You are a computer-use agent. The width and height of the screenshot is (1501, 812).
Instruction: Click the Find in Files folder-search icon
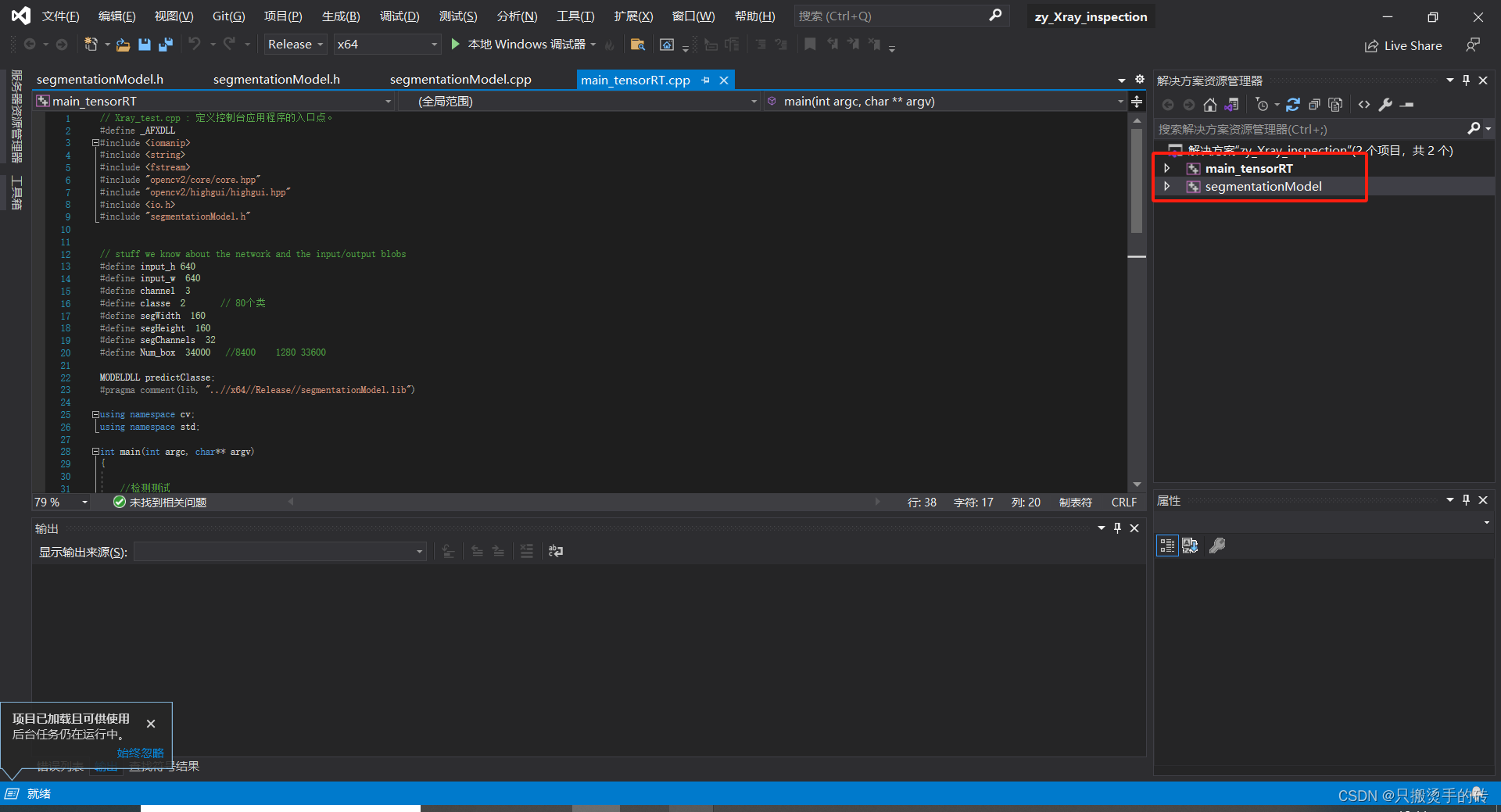[638, 45]
